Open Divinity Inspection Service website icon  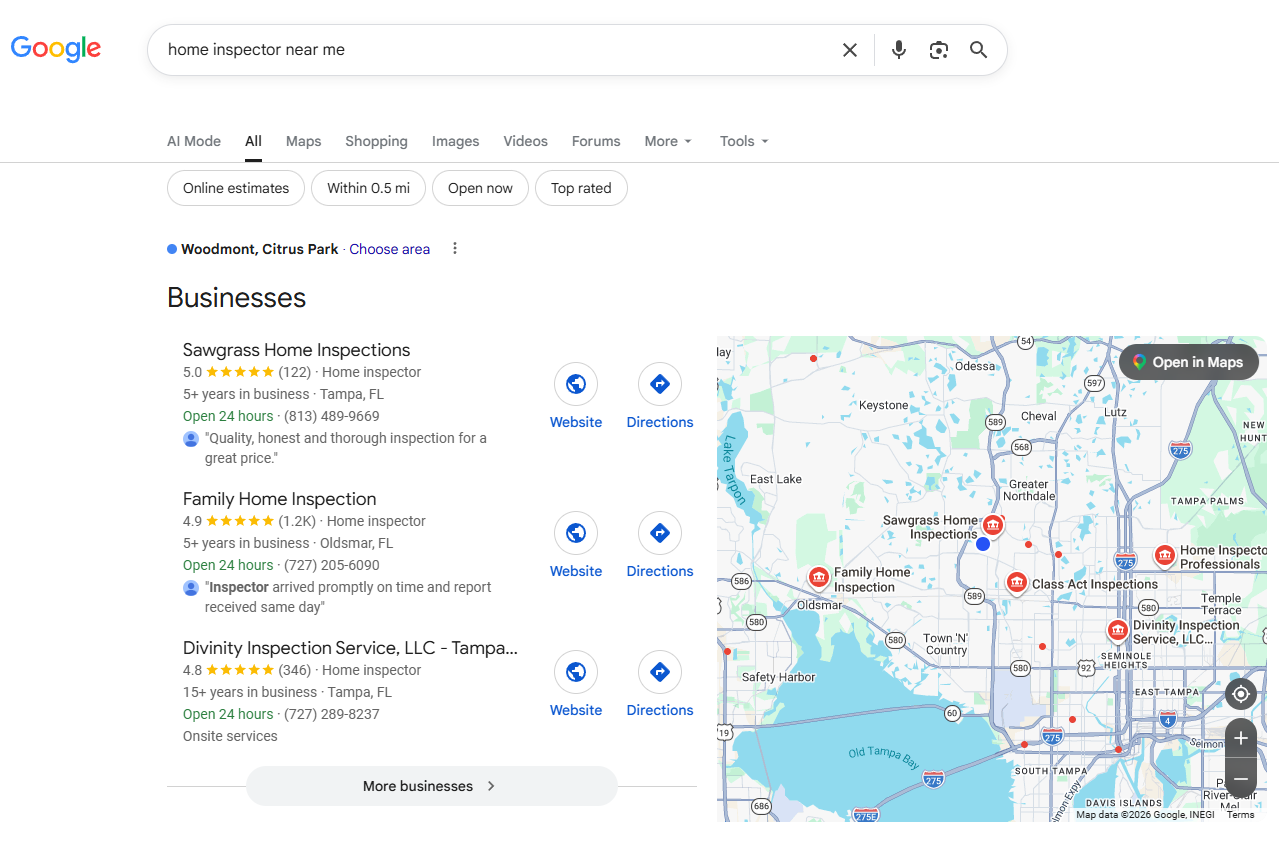point(576,672)
